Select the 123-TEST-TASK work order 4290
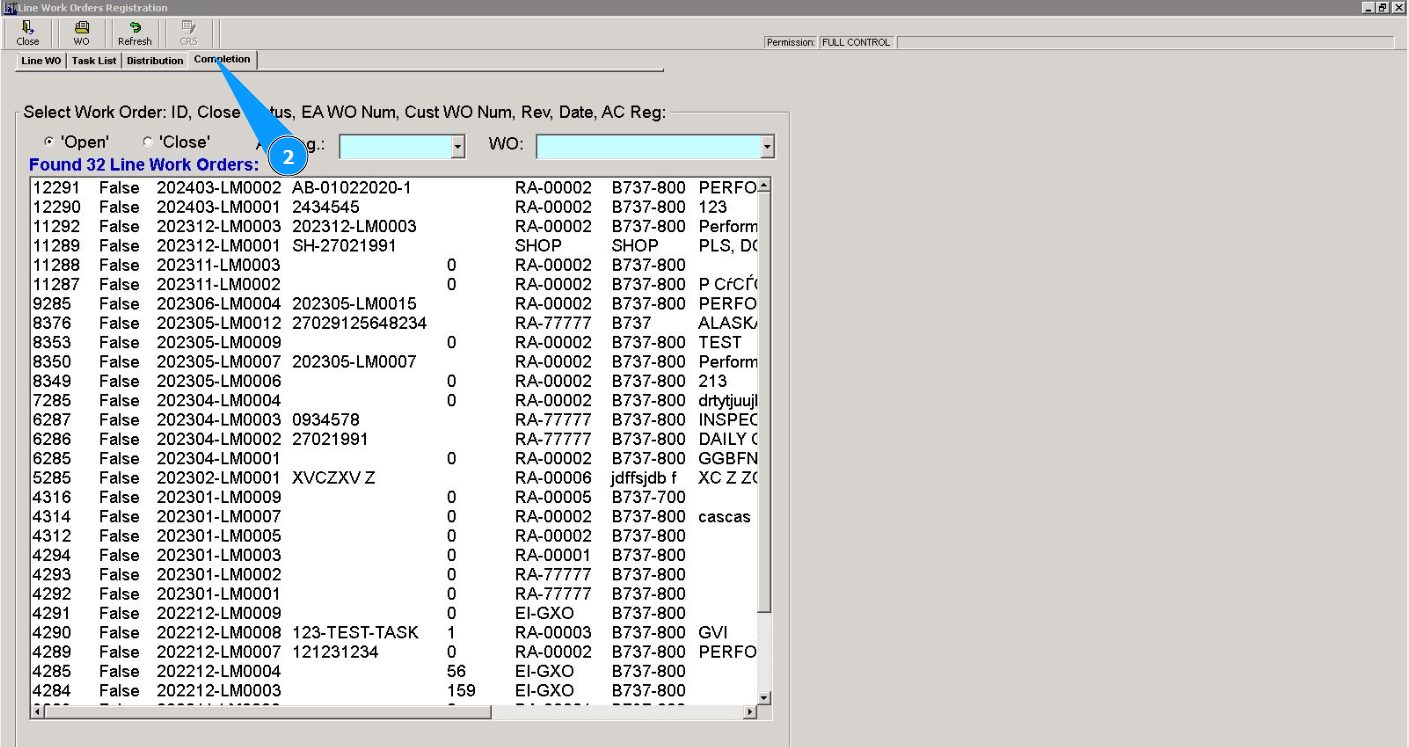The height and width of the screenshot is (747, 1409). click(394, 633)
